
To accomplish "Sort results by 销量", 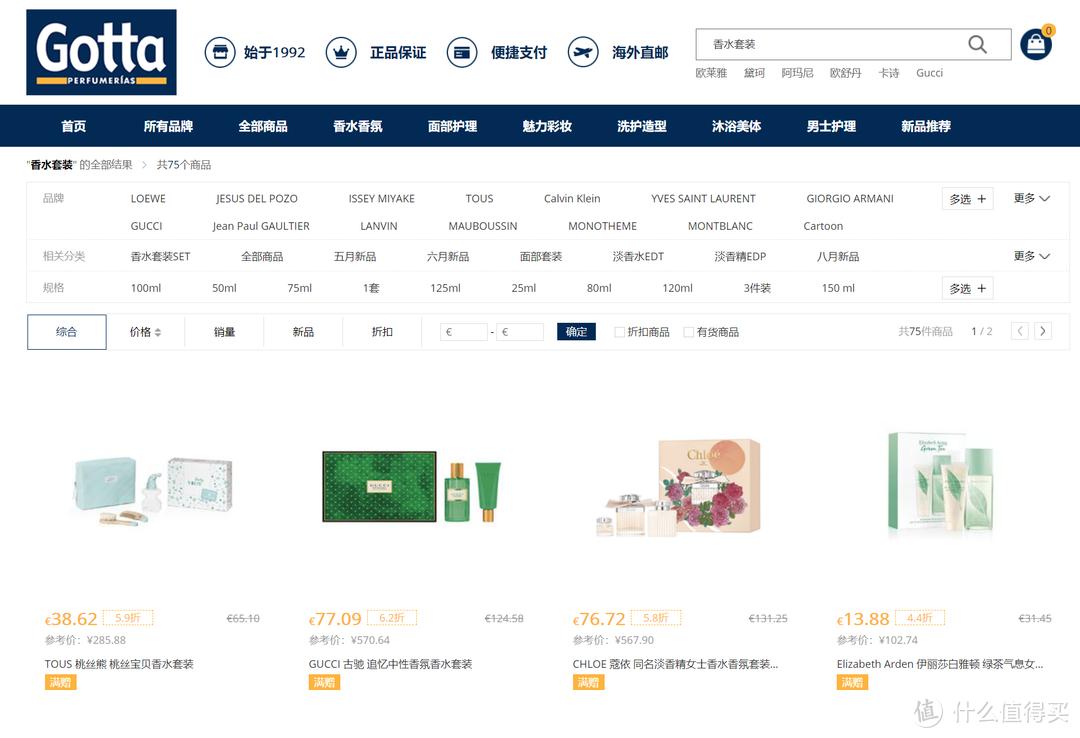I will pyautogui.click(x=225, y=332).
